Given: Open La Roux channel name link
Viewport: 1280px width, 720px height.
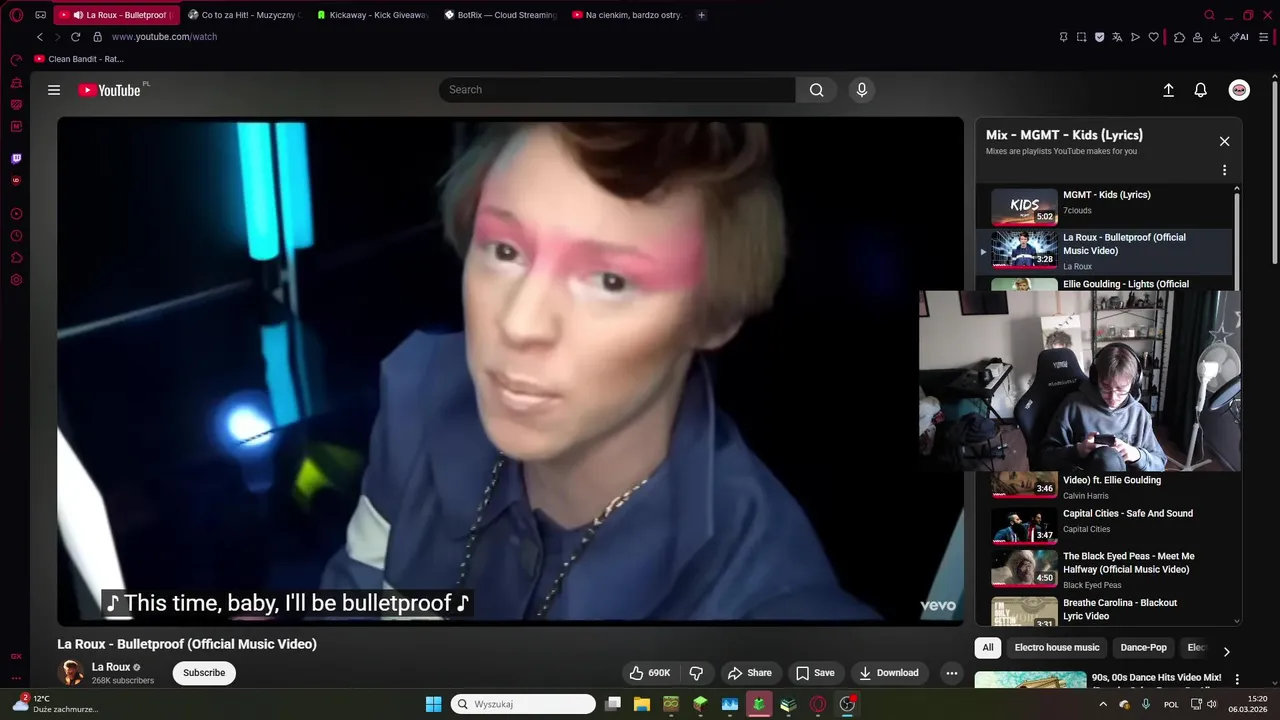Looking at the screenshot, I should click(111, 667).
